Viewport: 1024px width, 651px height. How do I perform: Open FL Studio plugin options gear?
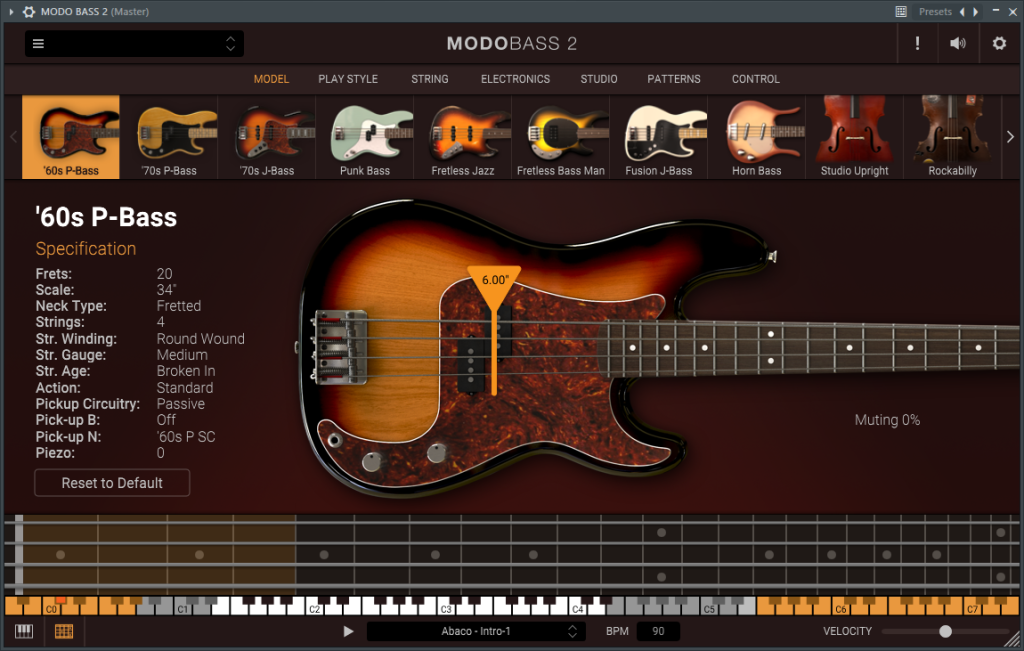point(29,12)
